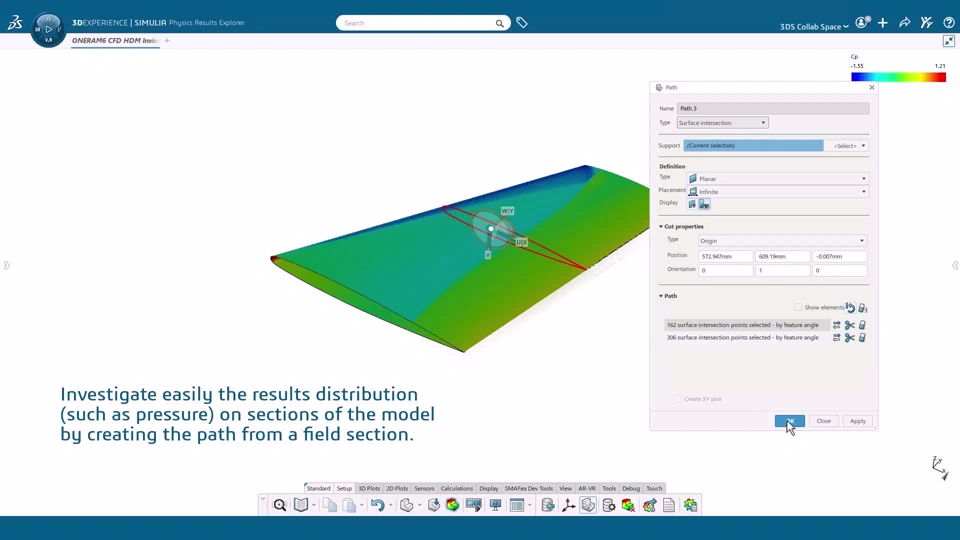Image resolution: width=960 pixels, height=540 pixels.
Task: Click the Position Y field 609.19mm
Action: pyautogui.click(x=782, y=257)
